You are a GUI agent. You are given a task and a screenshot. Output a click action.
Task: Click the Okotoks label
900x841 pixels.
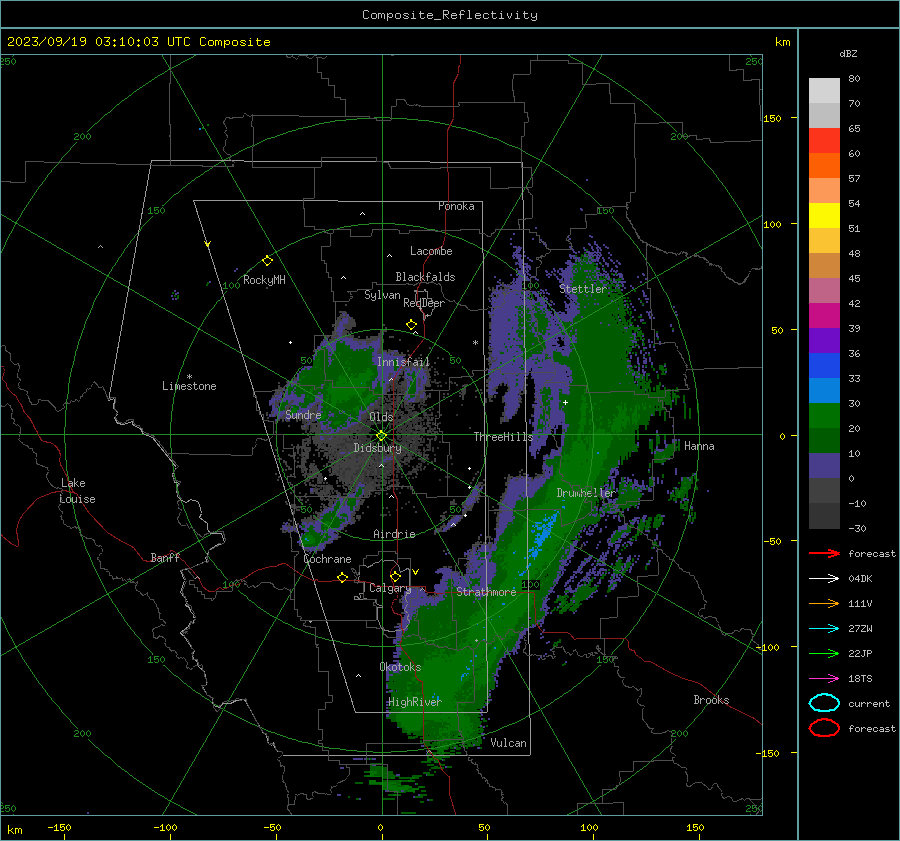(x=400, y=667)
